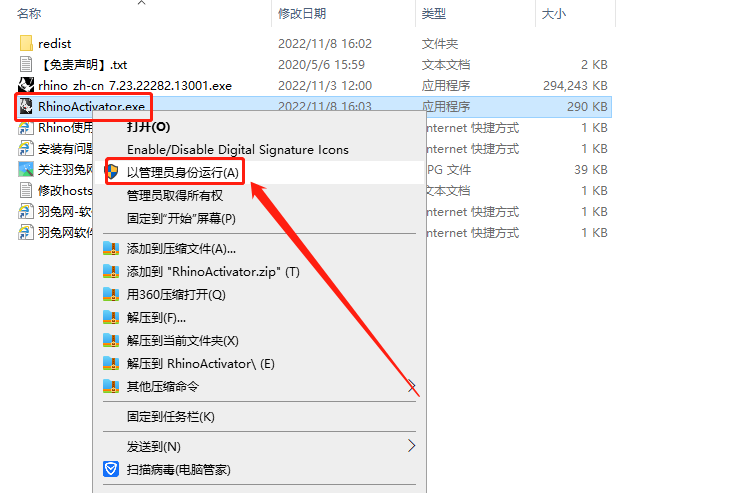Click the RhinoActivator.exe file icon
This screenshot has height=493, width=755.
pos(26,106)
